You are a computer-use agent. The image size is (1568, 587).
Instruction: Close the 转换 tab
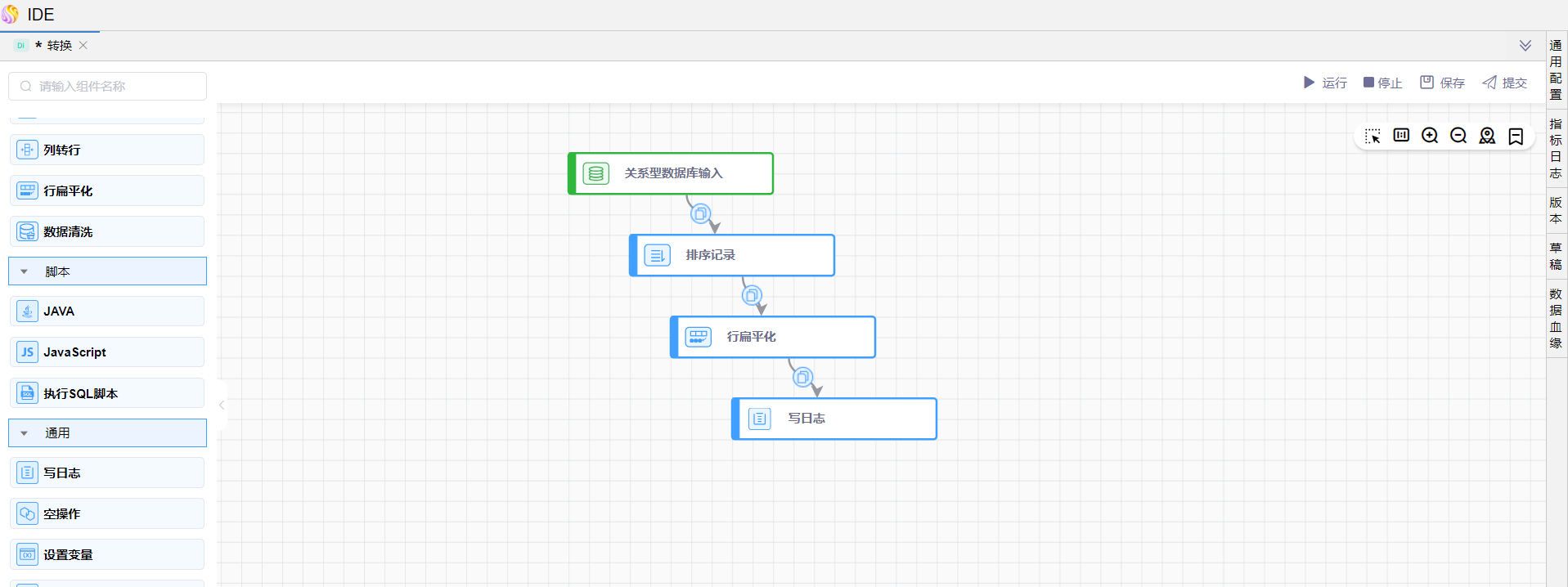(x=83, y=46)
